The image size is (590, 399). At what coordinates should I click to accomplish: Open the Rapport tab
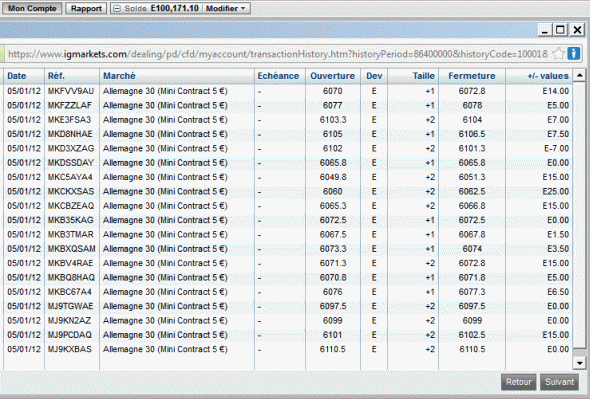click(x=86, y=8)
